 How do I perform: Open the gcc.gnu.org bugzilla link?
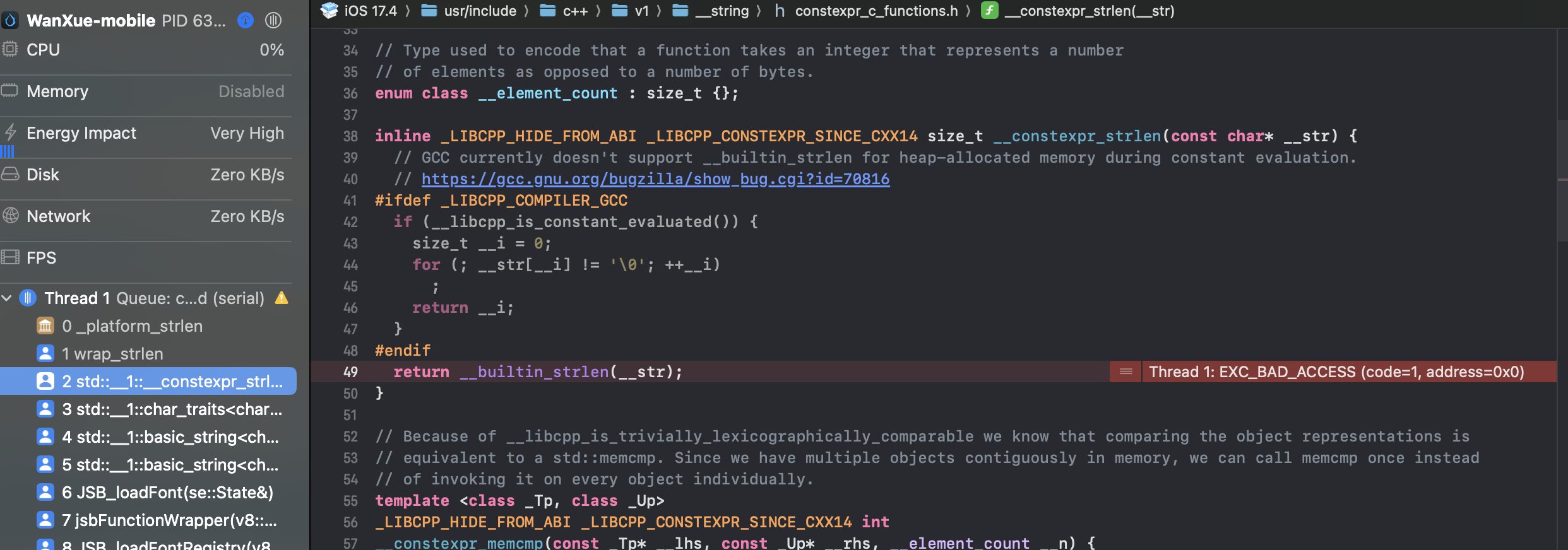[x=655, y=179]
